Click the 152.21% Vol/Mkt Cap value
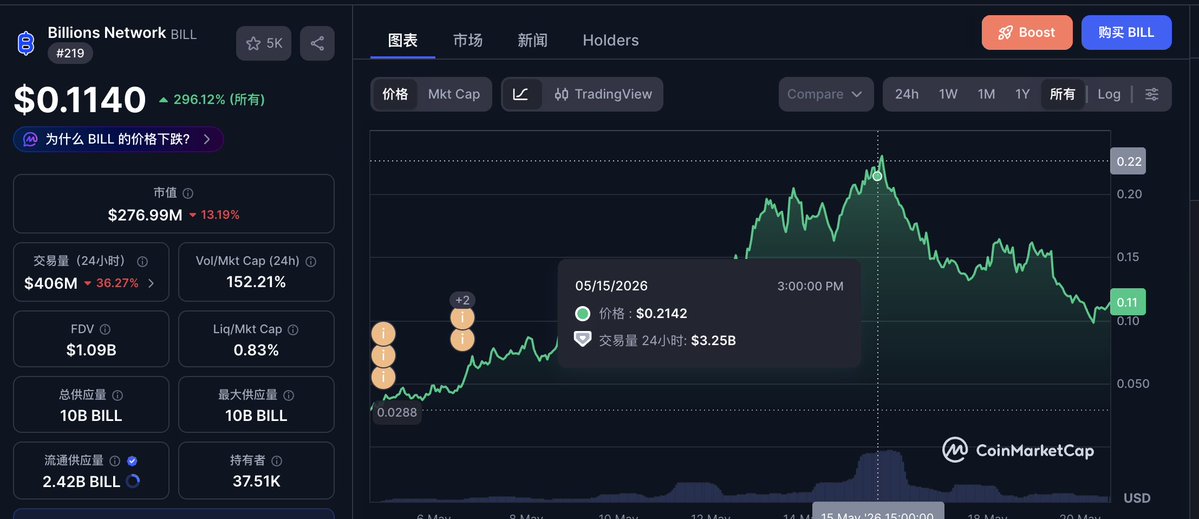 pyautogui.click(x=256, y=282)
